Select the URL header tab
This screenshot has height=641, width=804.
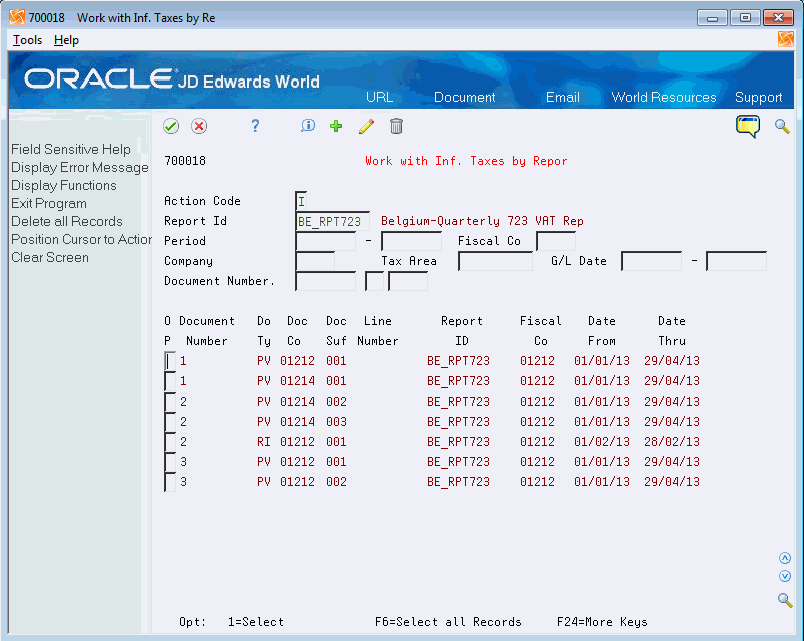click(379, 97)
